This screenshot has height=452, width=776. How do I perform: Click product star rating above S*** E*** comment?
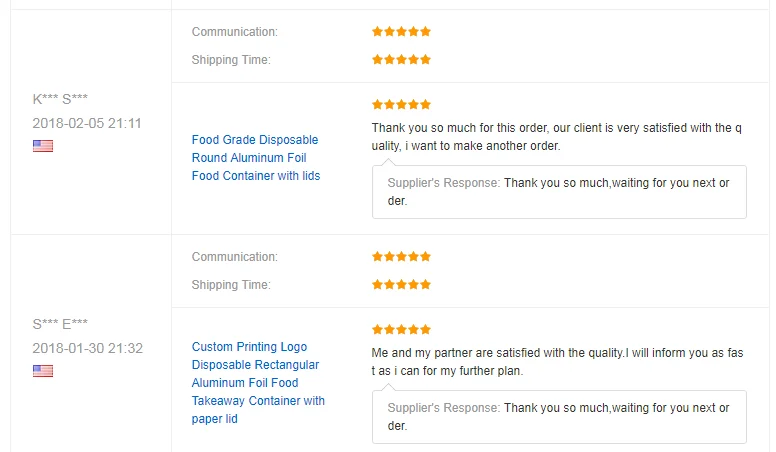(401, 329)
